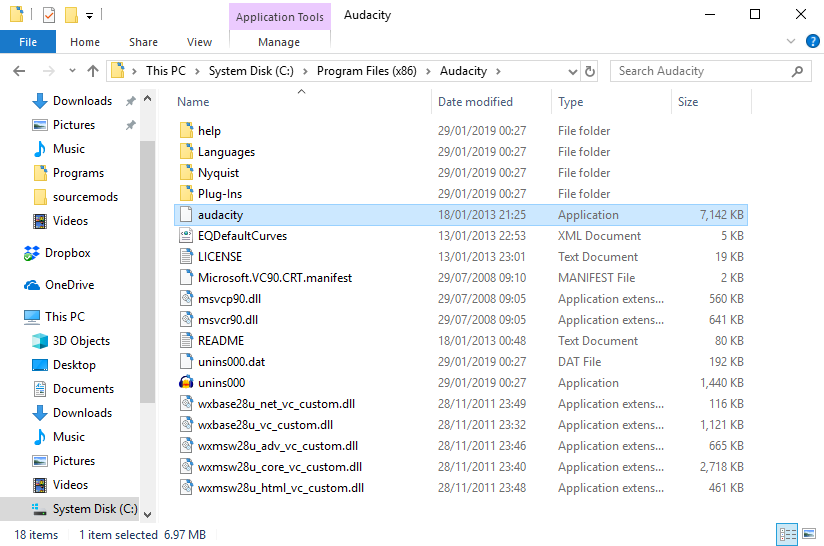Select the 3D Objects icon
824x546 pixels.
[40, 341]
